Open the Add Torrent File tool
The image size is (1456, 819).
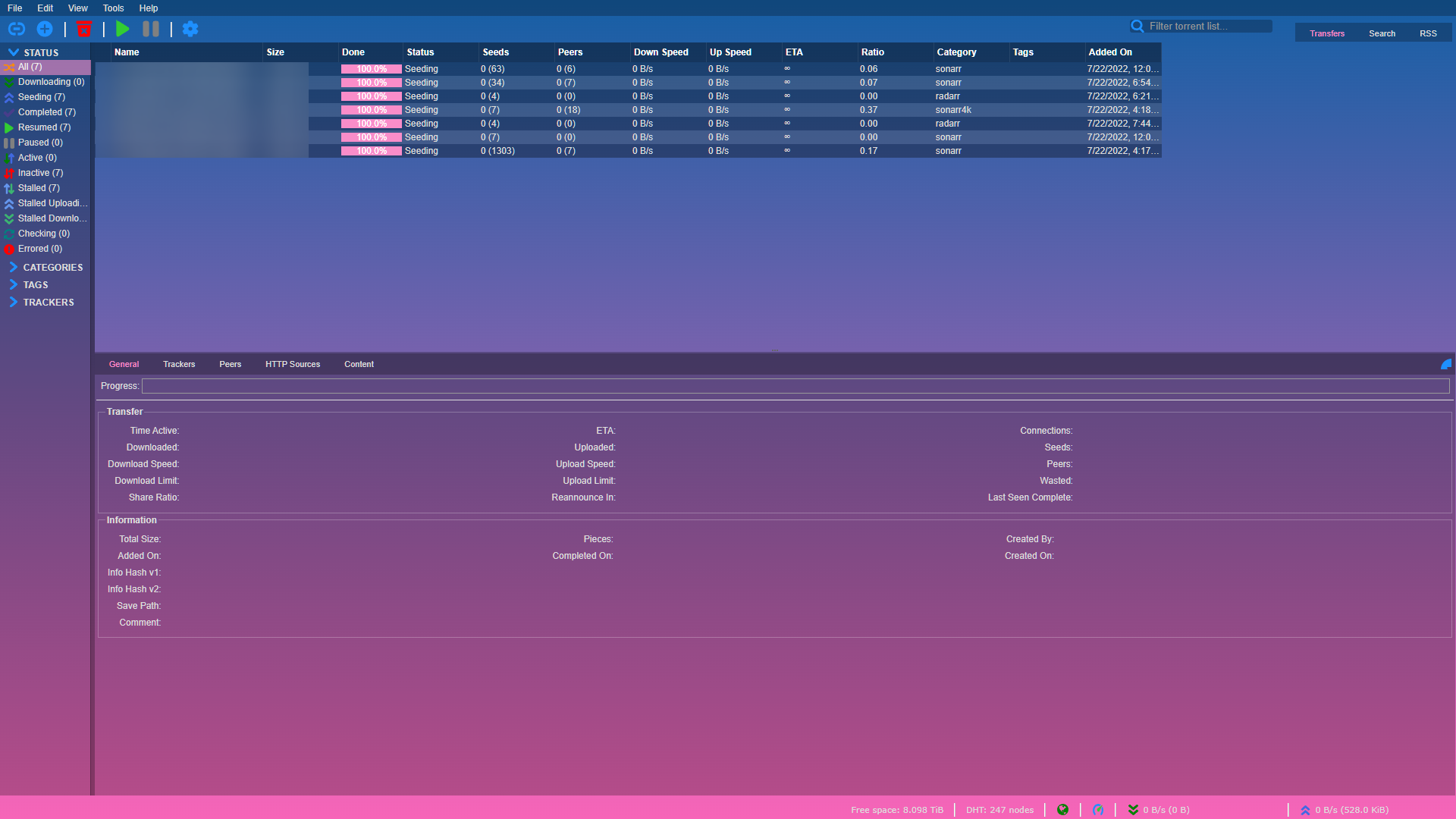45,29
